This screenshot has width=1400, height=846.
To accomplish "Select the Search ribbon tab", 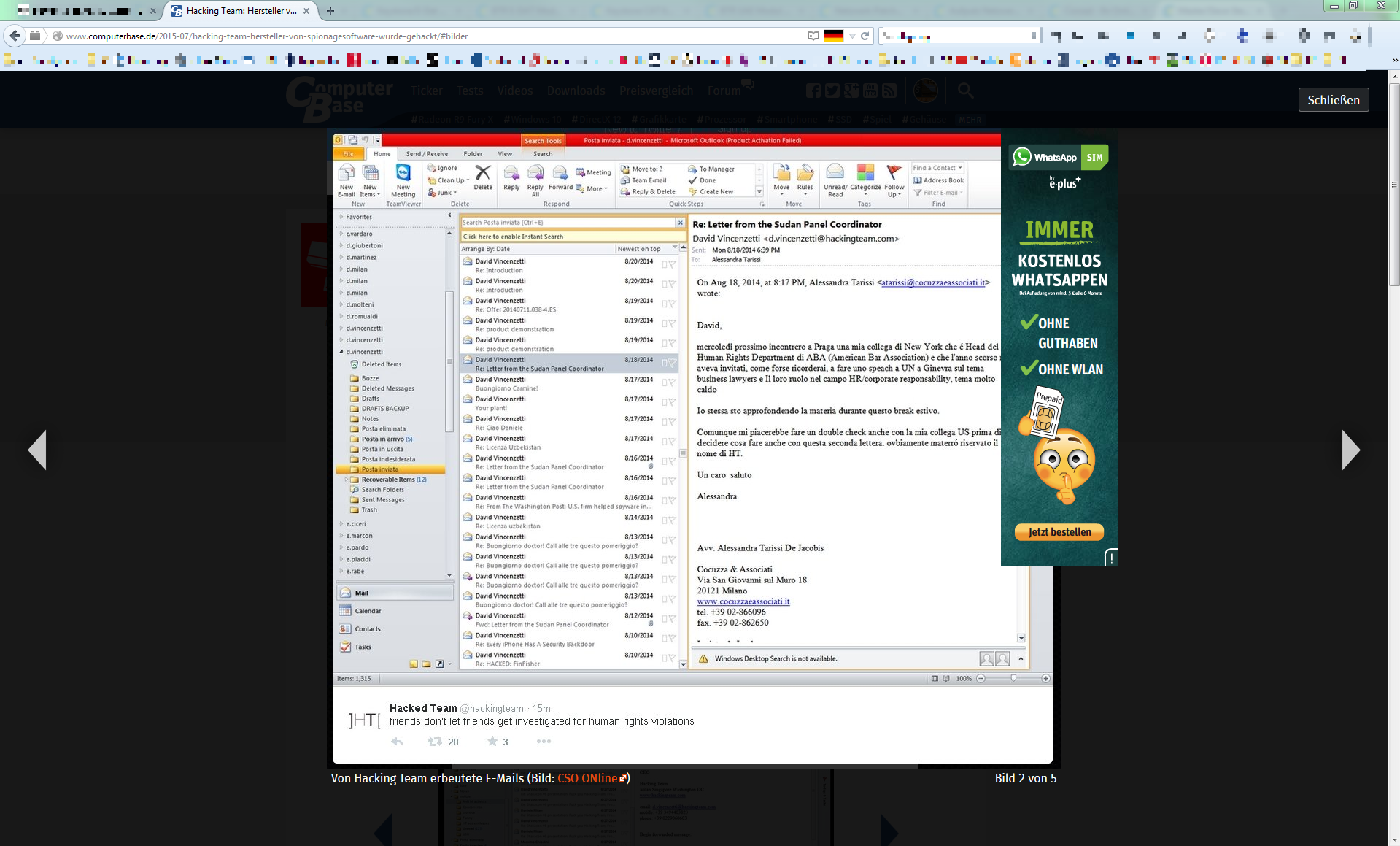I will [x=543, y=154].
